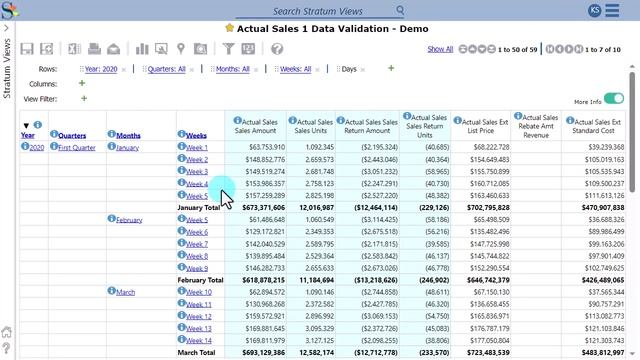
Task: Add a view filter with plus
Action: click(84, 98)
